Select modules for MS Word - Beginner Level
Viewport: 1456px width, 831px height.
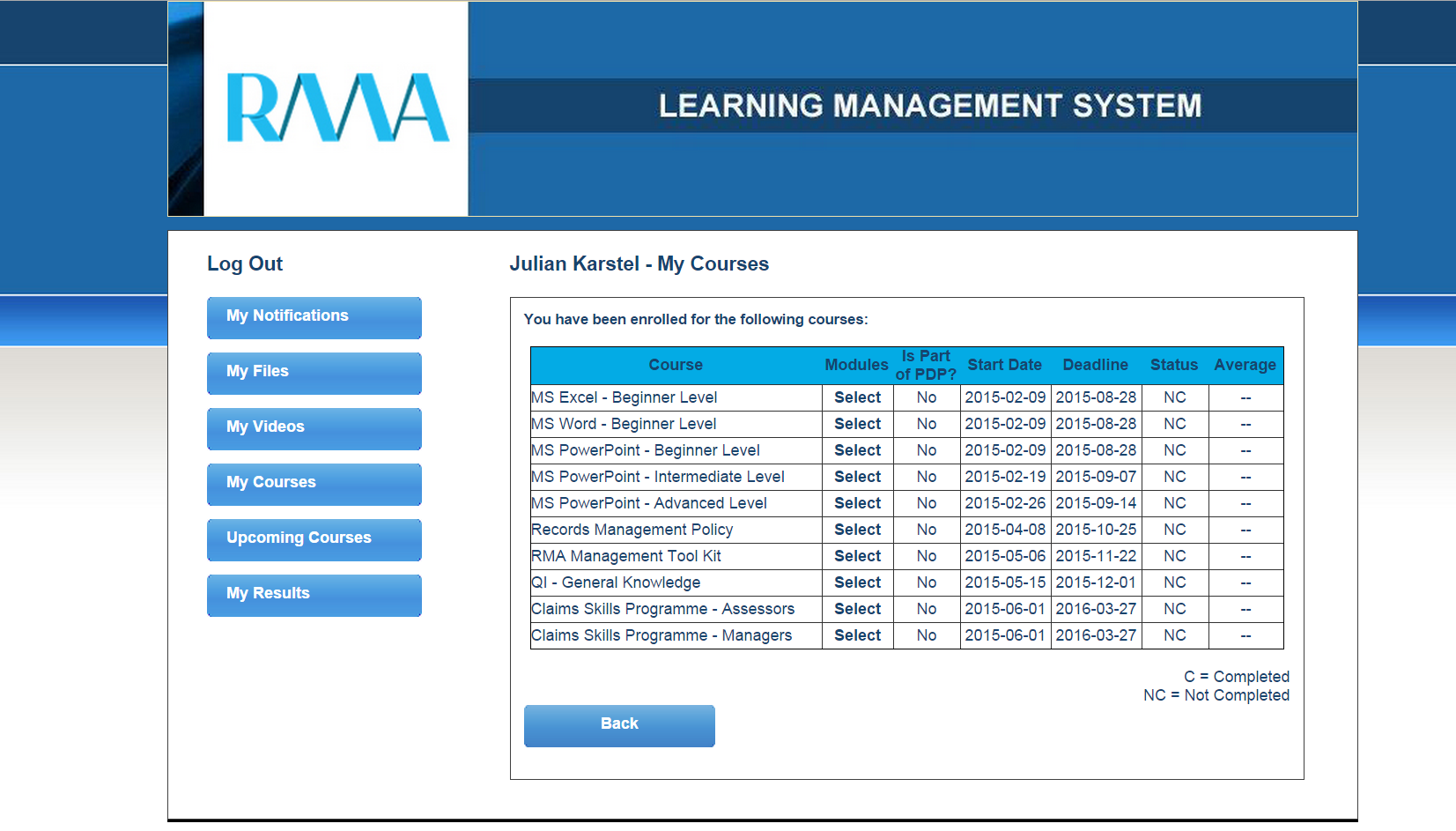(858, 424)
